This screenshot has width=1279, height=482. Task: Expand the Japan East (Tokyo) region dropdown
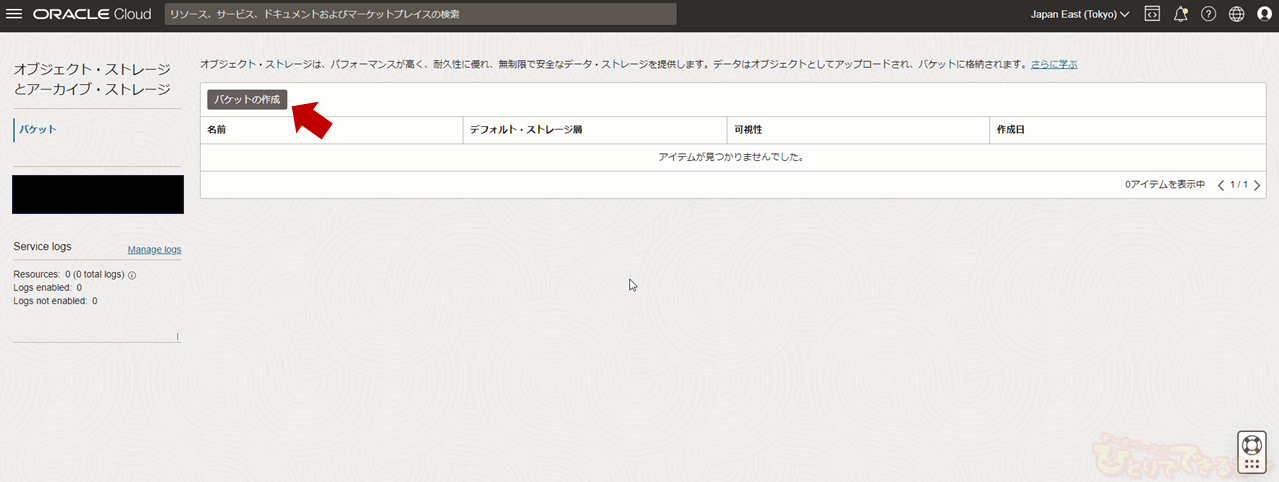1079,14
